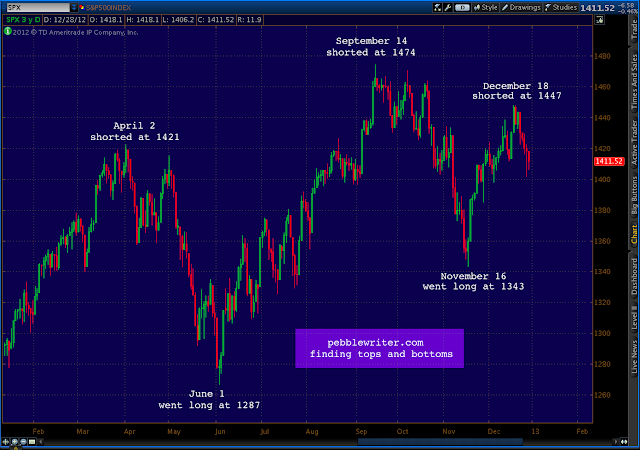This screenshot has width=640, height=450.
Task: Click the purple pebblewriter.com text box
Action: click(380, 348)
